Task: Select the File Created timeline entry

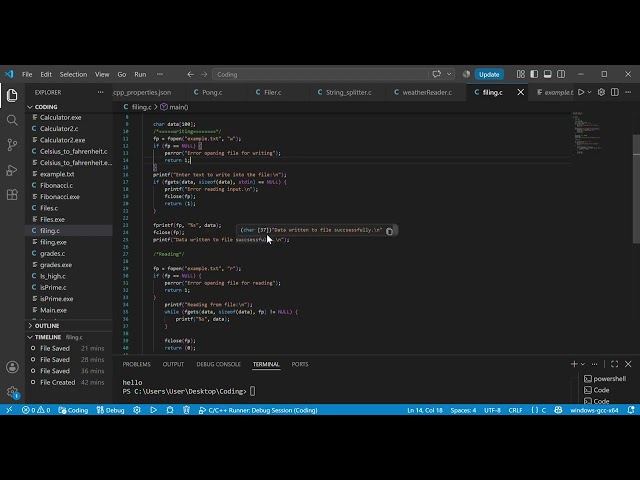Action: pyautogui.click(x=69, y=382)
